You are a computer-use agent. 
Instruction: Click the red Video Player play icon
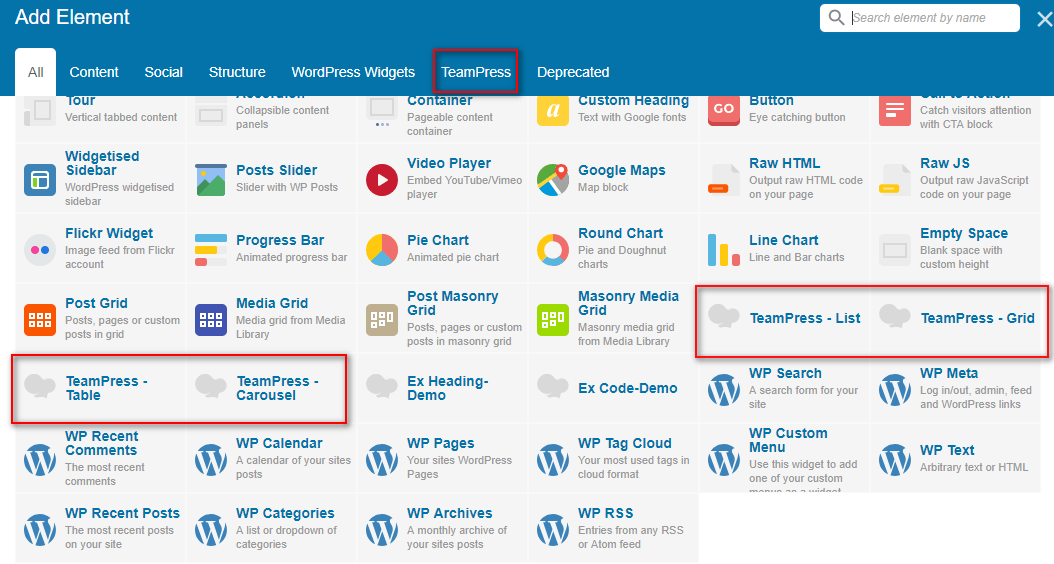coord(382,179)
